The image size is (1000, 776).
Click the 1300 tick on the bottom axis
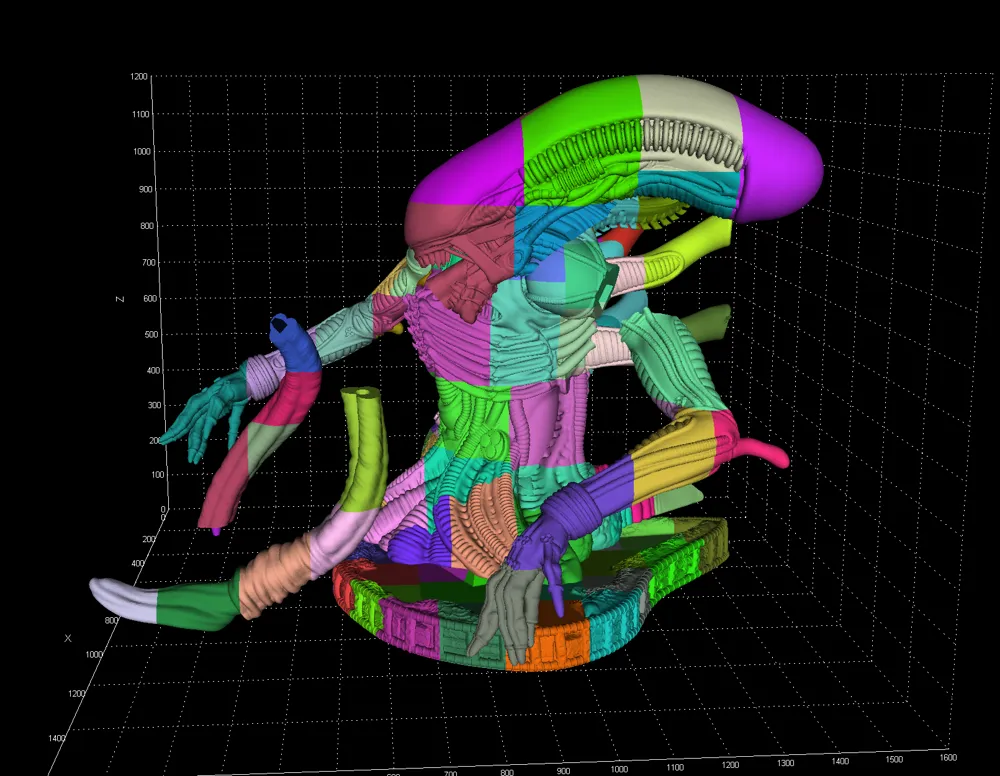click(x=786, y=763)
